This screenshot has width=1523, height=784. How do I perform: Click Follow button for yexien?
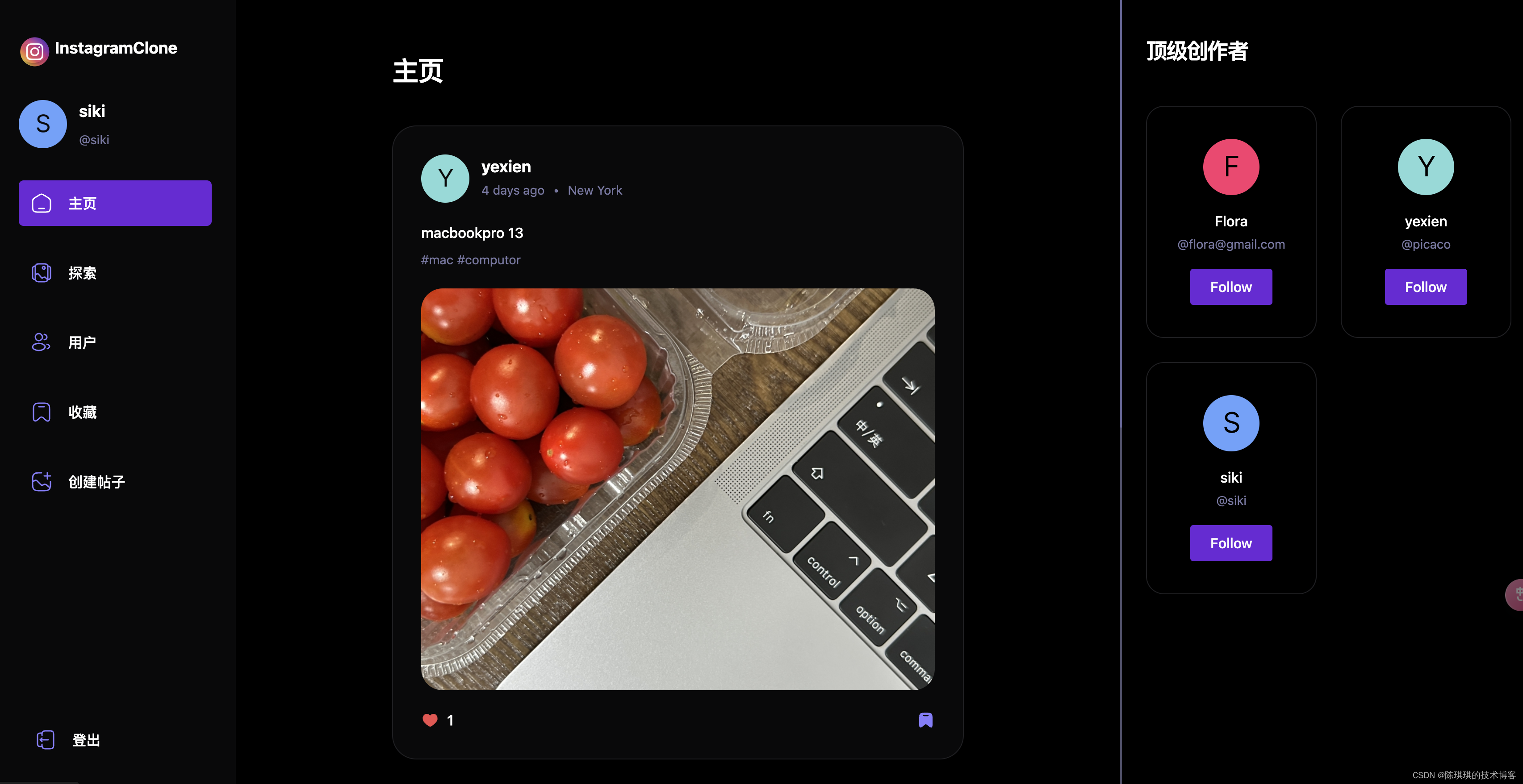pyautogui.click(x=1425, y=286)
